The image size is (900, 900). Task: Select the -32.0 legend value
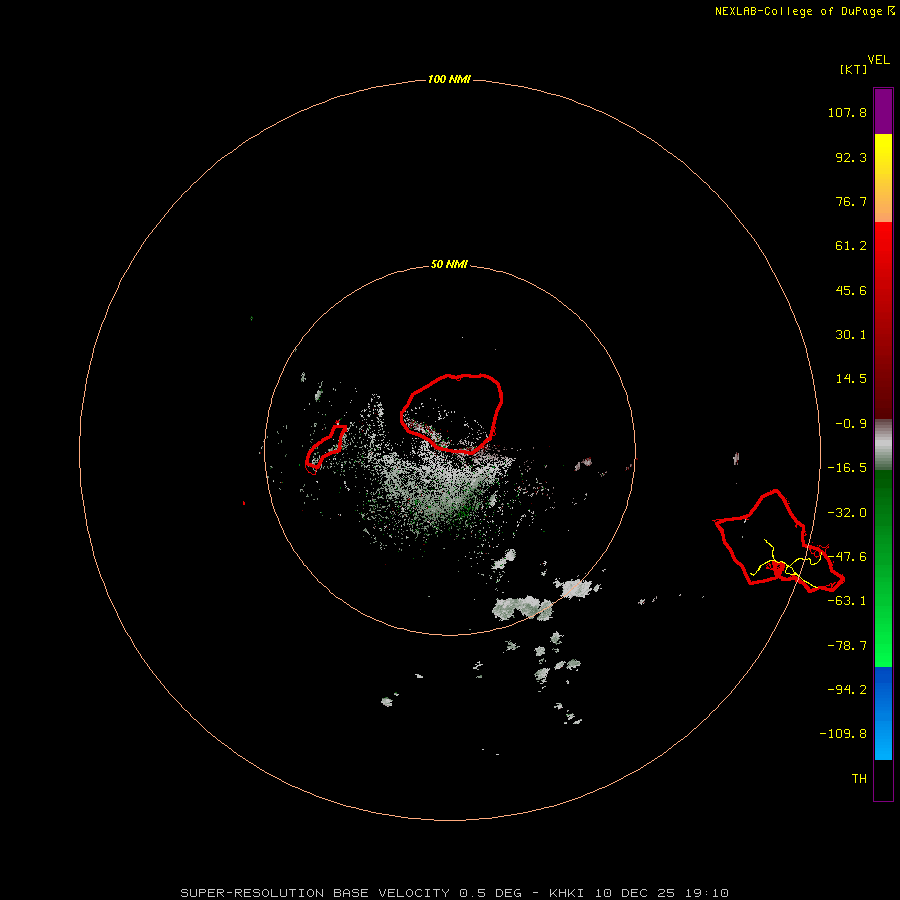pos(847,513)
